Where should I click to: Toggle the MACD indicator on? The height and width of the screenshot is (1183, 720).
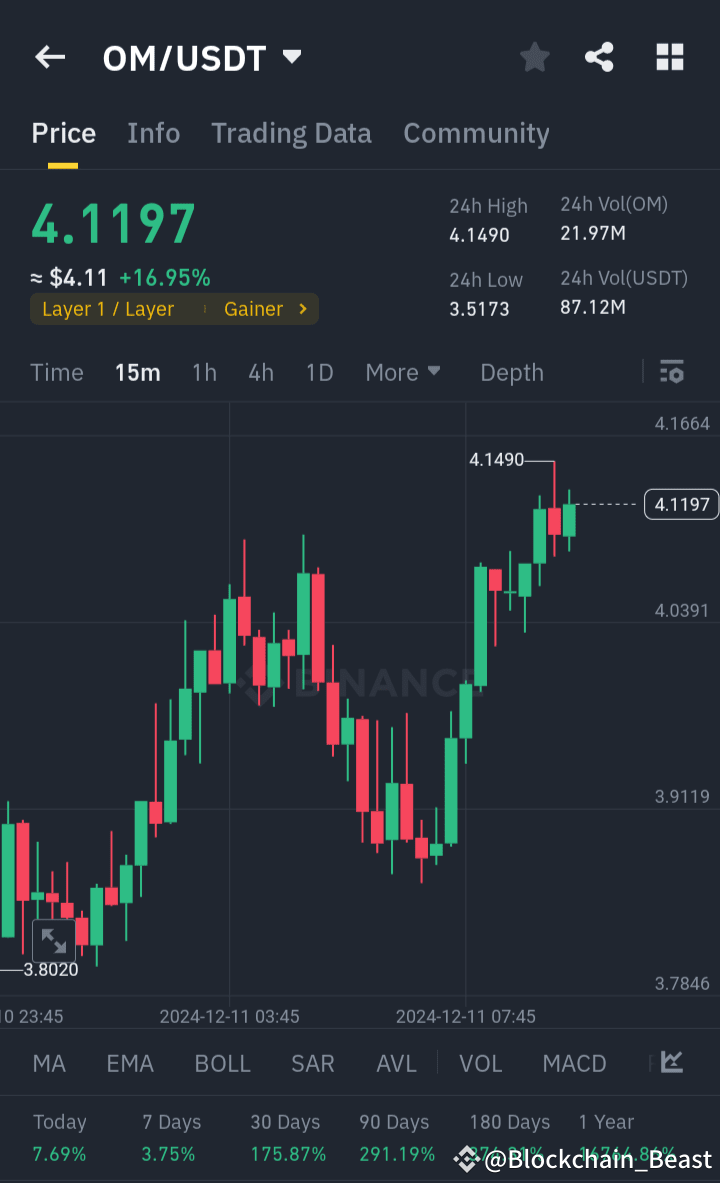coord(574,1063)
